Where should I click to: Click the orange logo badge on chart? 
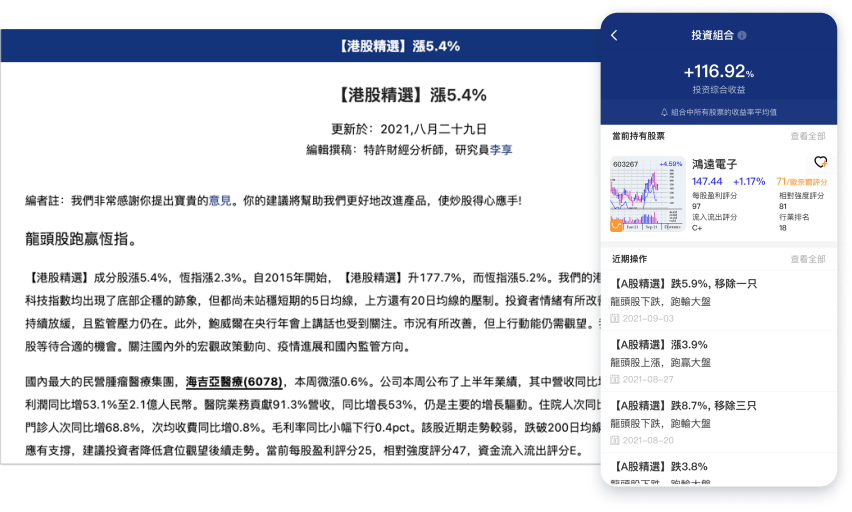616,227
